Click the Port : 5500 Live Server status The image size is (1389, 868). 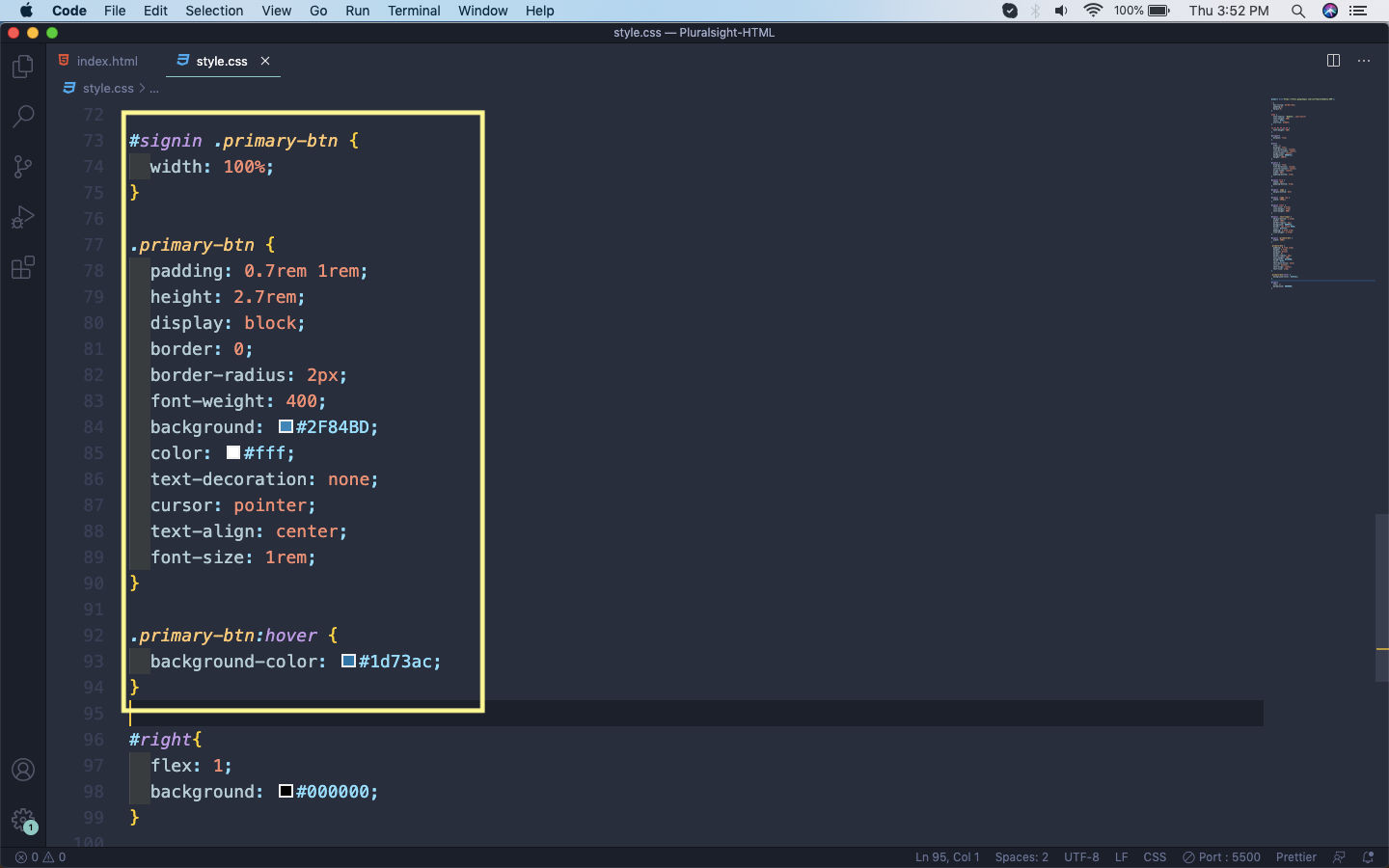(x=1221, y=856)
